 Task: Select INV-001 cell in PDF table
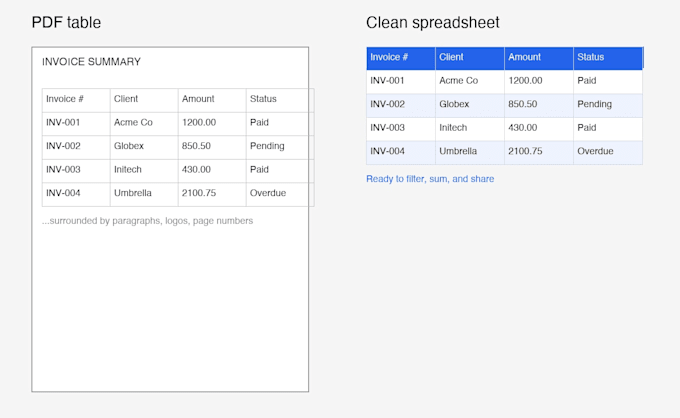point(76,124)
